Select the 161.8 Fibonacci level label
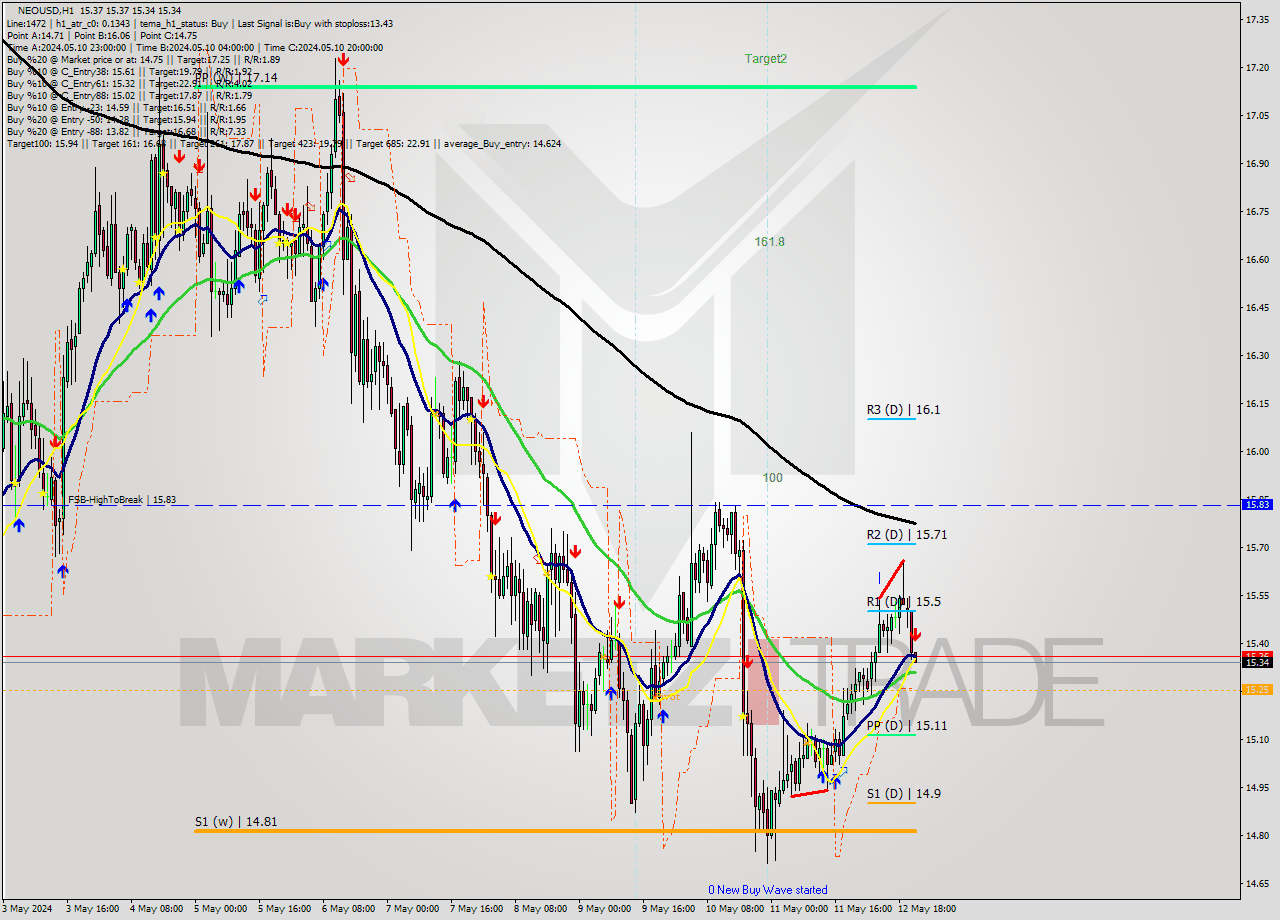The image size is (1280, 920). pyautogui.click(x=769, y=242)
